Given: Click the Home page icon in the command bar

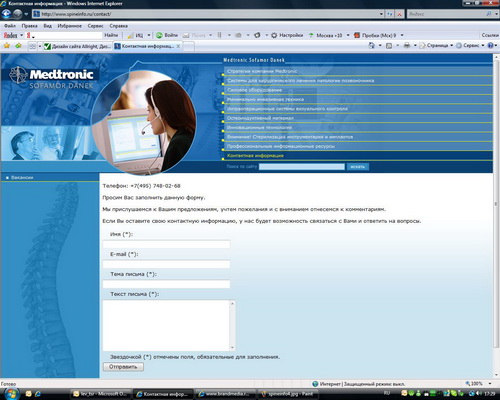Looking at the screenshot, I should tap(372, 45).
